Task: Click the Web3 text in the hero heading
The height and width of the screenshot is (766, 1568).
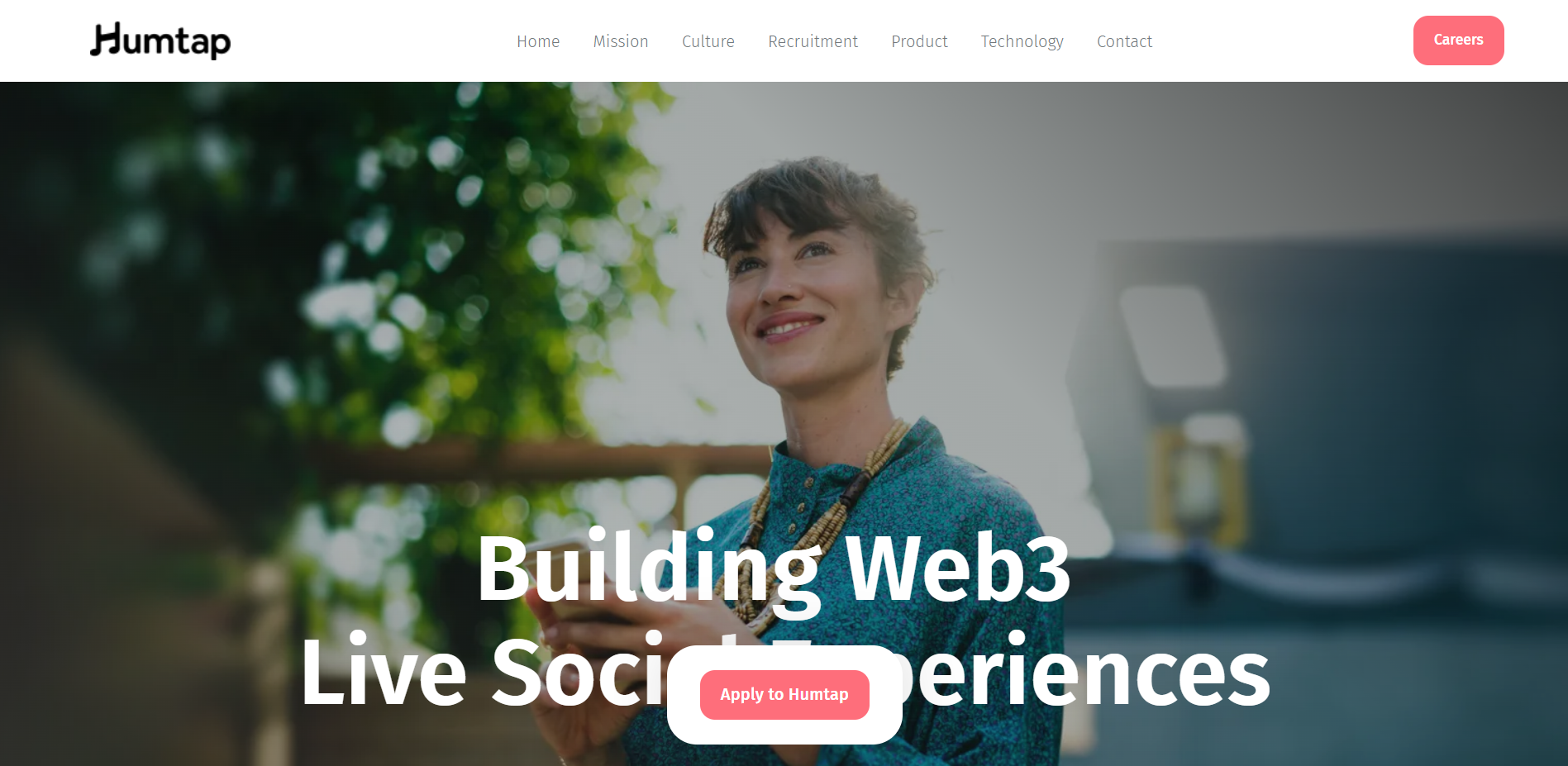Action: pyautogui.click(x=958, y=569)
